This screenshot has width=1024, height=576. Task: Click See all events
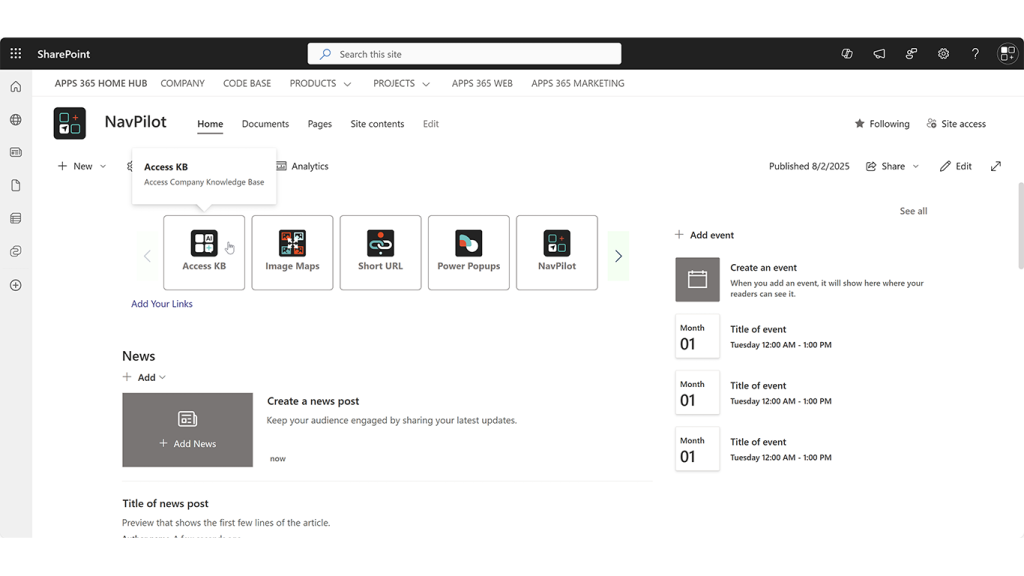(x=913, y=211)
